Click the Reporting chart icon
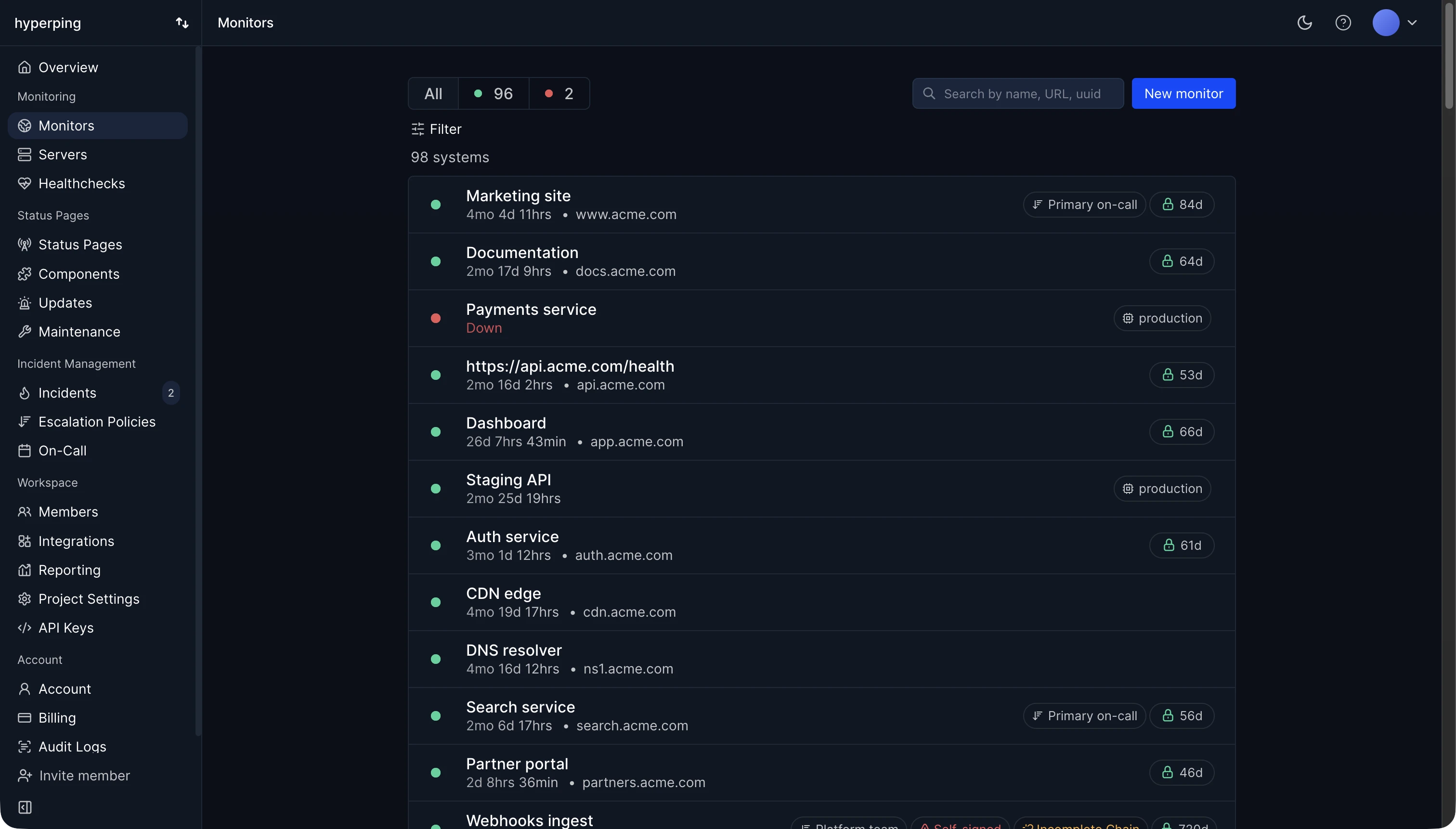 click(x=24, y=570)
